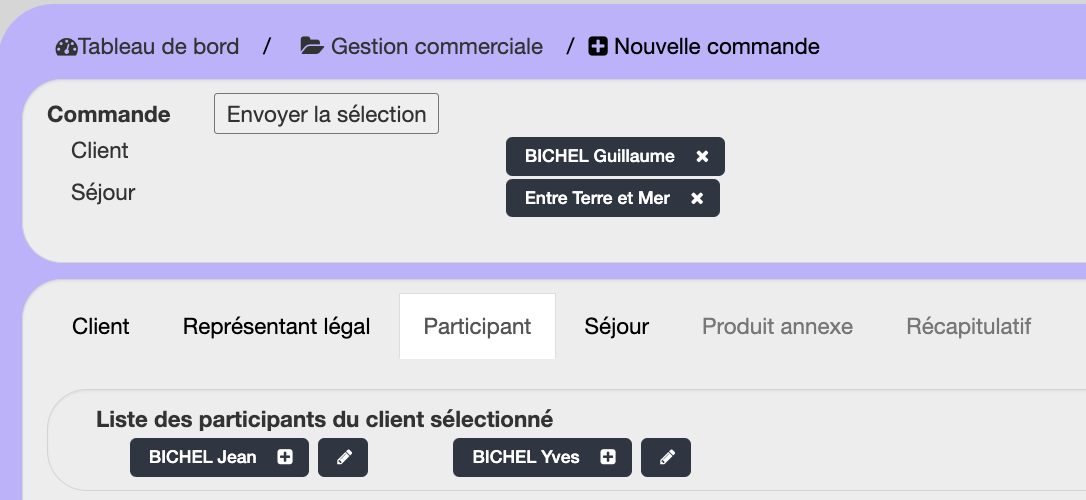Screen dimensions: 1086x500
Task: Edit BICHEL Yves with the pencil icon
Action: coord(666,457)
